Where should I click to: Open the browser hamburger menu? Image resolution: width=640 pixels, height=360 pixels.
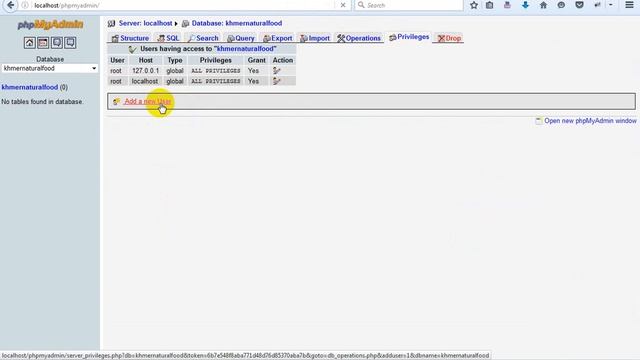click(x=629, y=5)
